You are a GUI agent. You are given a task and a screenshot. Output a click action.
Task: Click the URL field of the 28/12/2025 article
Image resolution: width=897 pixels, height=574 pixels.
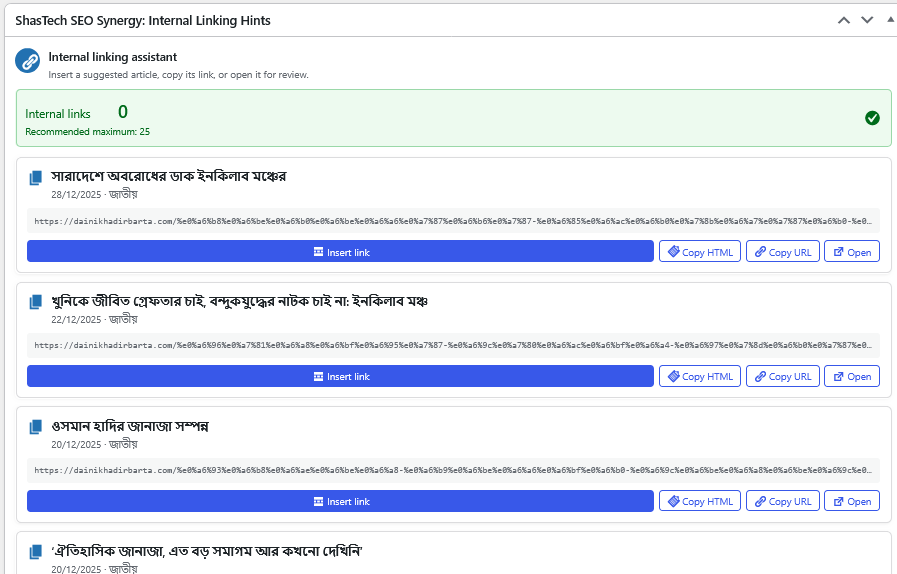click(x=453, y=221)
